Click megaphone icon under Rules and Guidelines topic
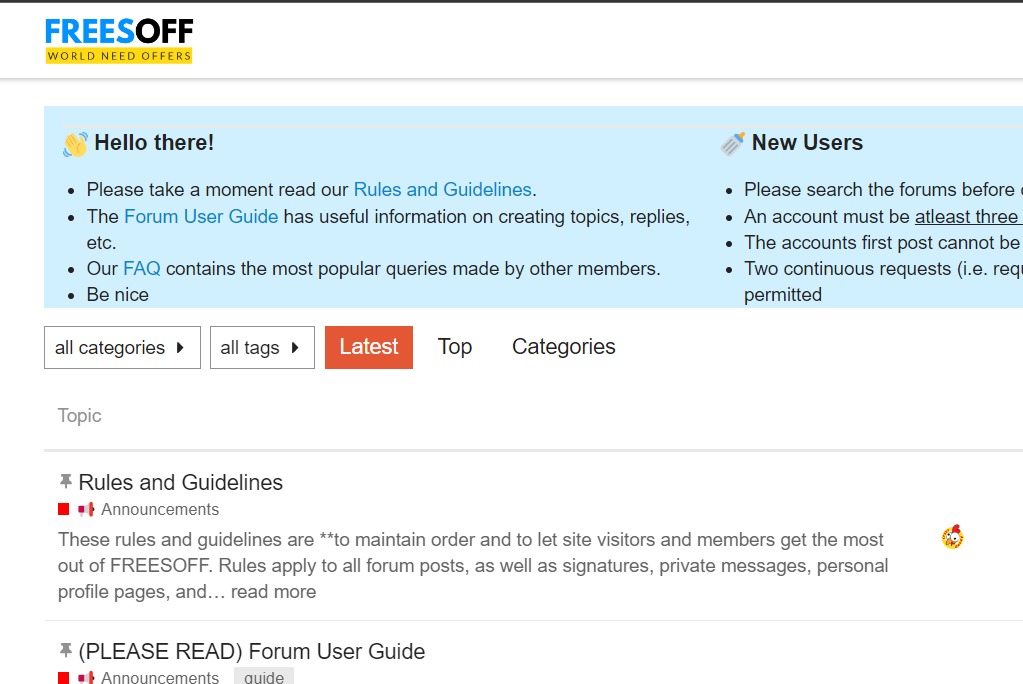The width and height of the screenshot is (1023, 684). [86, 509]
